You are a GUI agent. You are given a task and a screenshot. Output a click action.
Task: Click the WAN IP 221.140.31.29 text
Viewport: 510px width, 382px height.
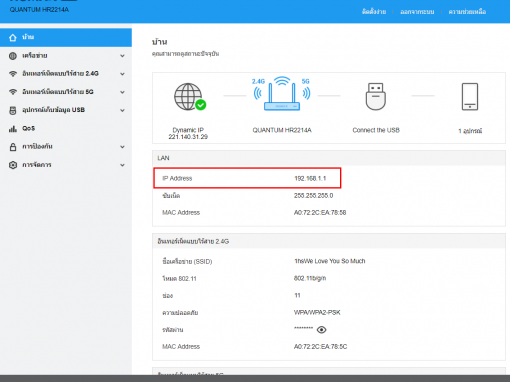tap(188, 137)
